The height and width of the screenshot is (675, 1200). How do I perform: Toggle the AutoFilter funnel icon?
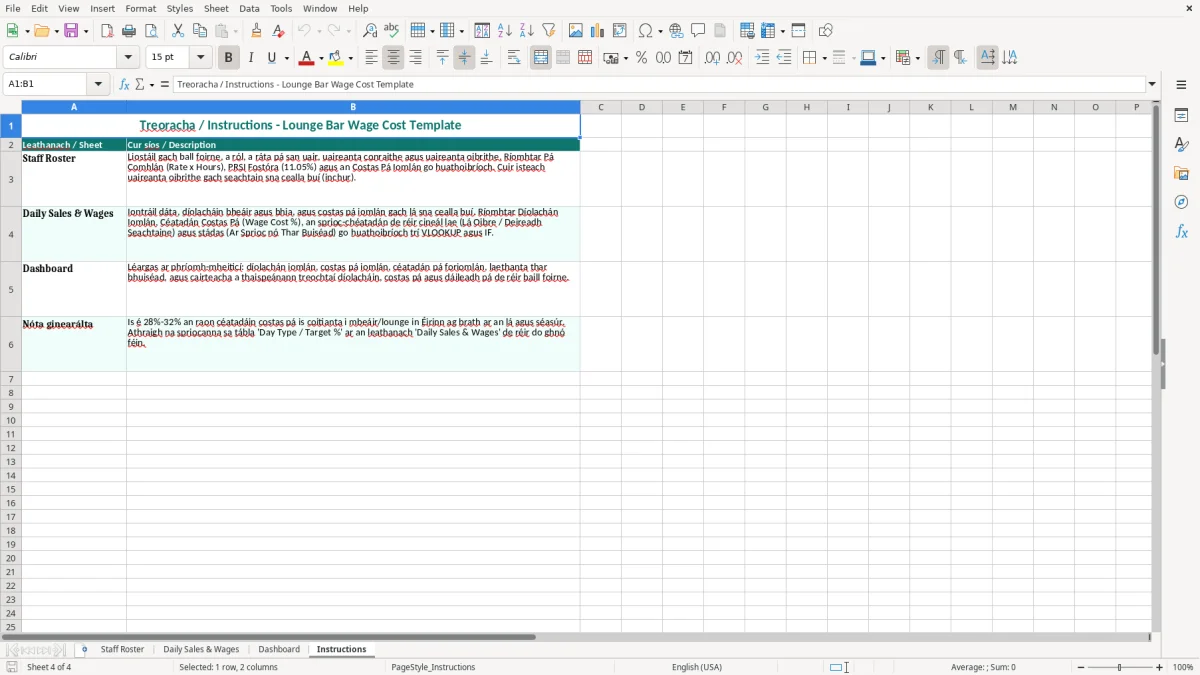(549, 31)
